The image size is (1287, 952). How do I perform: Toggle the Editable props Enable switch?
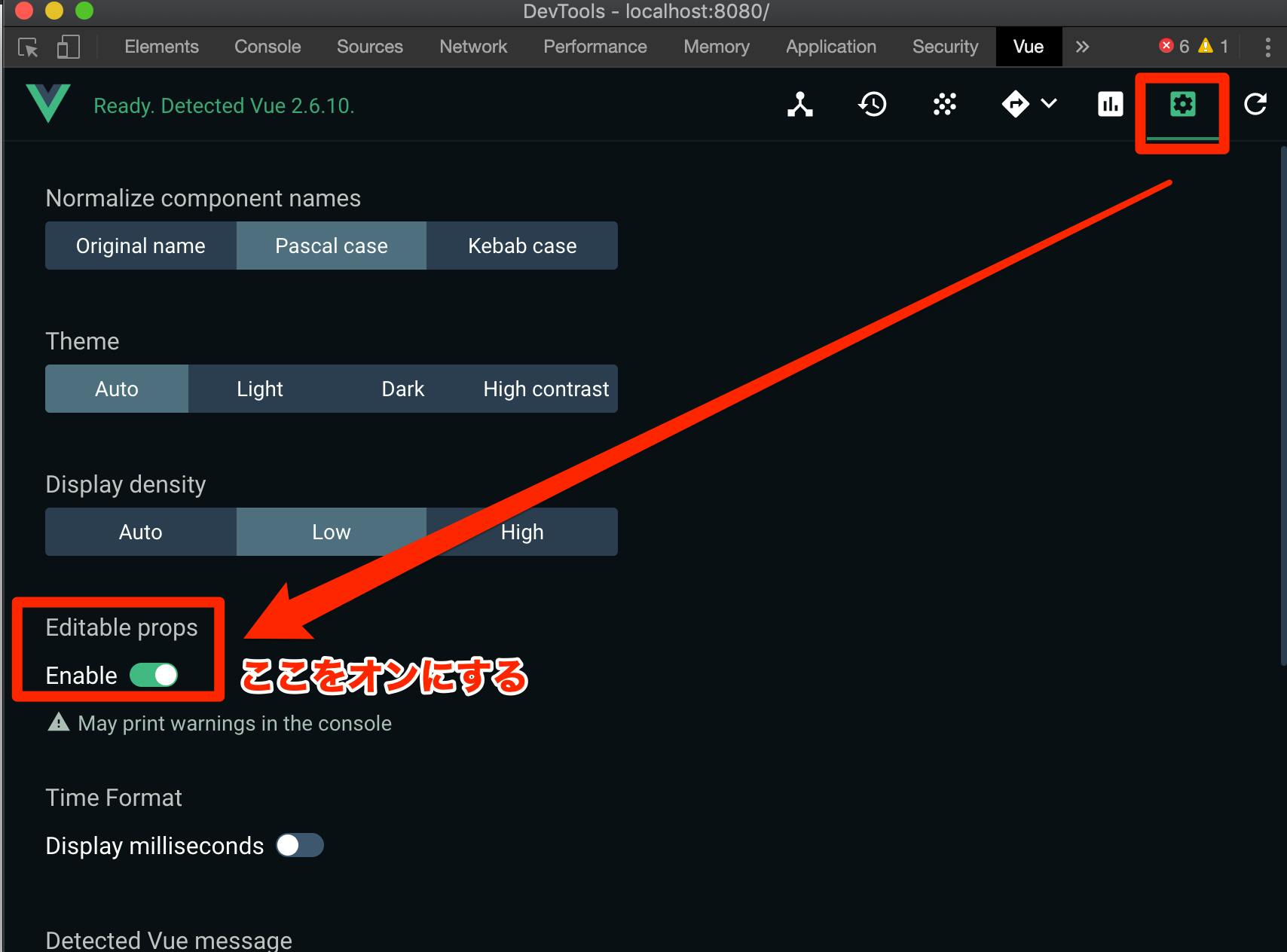tap(154, 675)
